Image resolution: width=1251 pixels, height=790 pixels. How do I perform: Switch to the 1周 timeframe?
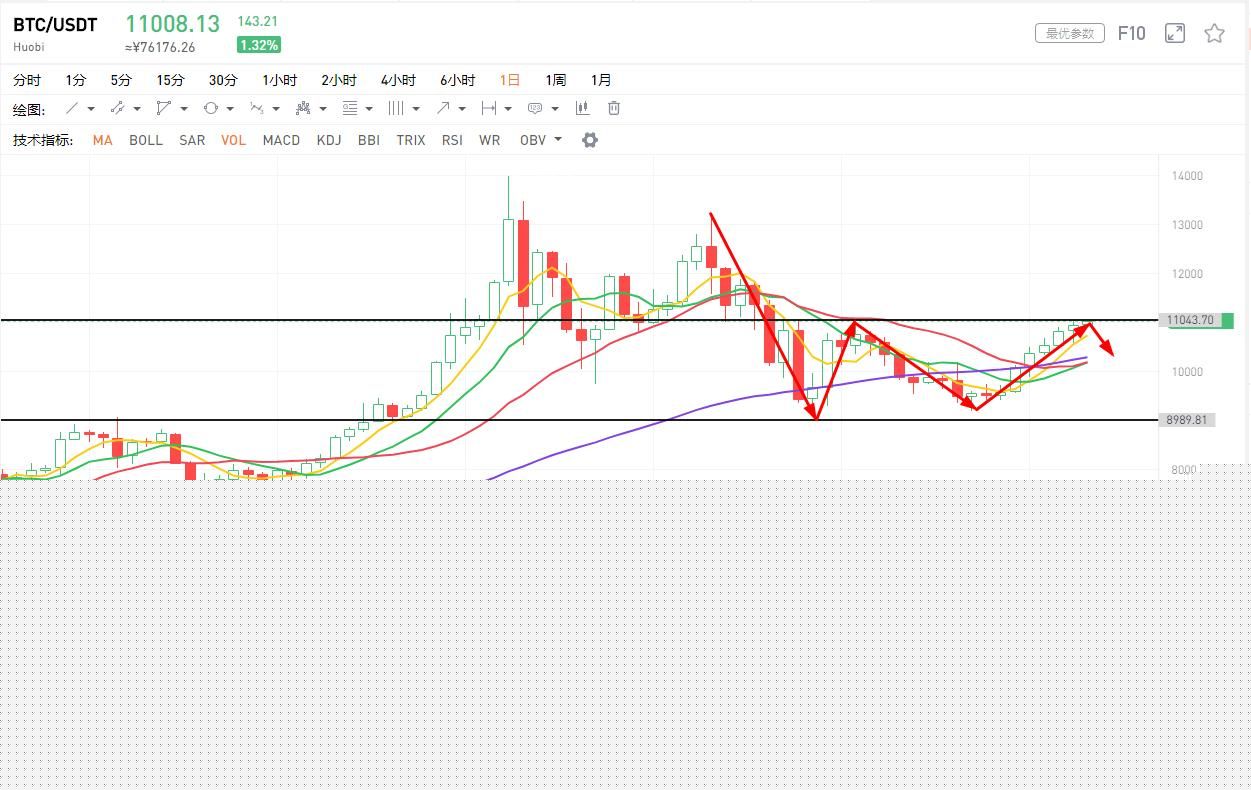pyautogui.click(x=555, y=80)
